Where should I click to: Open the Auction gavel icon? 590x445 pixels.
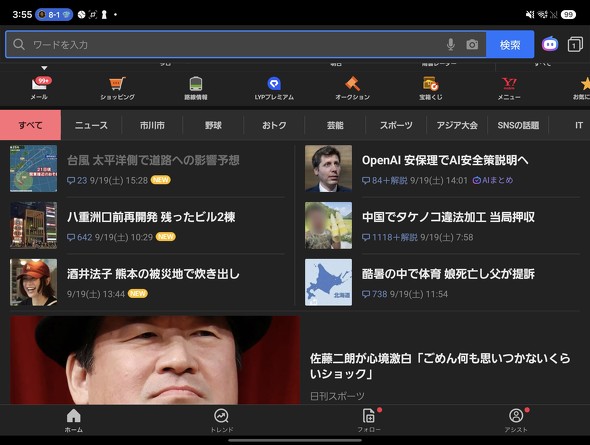(353, 88)
